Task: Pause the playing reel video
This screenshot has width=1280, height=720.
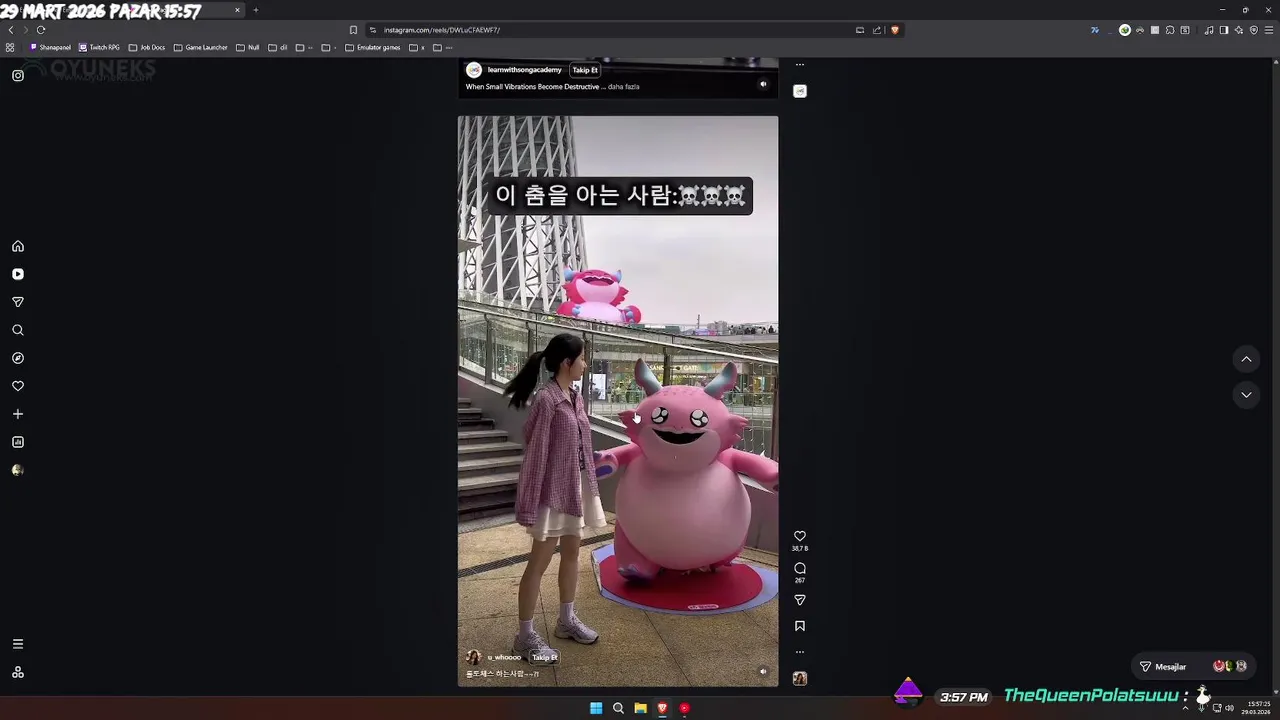Action: (x=618, y=400)
